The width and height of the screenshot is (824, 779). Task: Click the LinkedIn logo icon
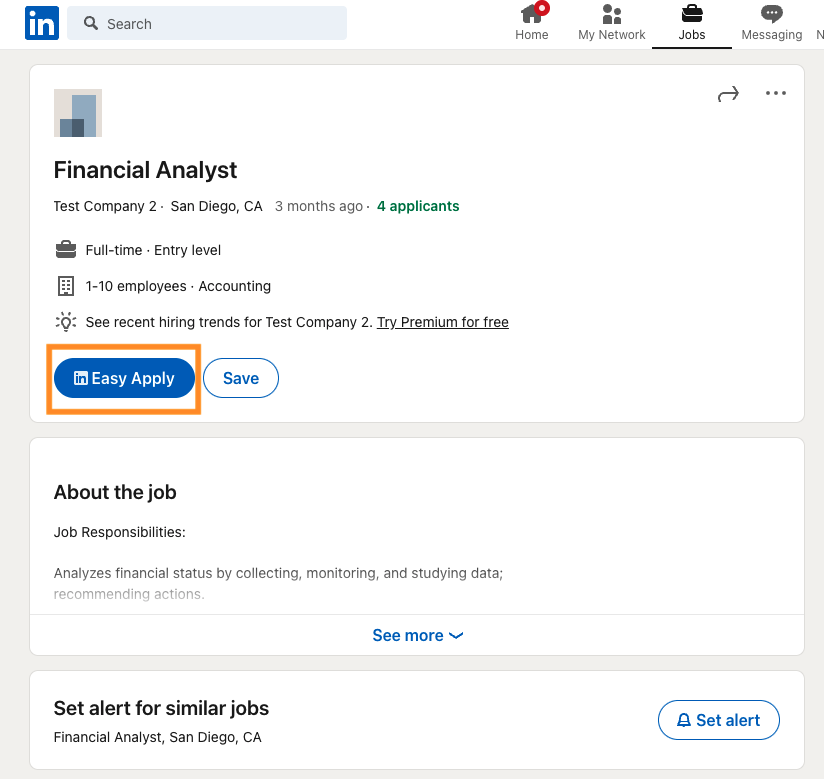[42, 23]
